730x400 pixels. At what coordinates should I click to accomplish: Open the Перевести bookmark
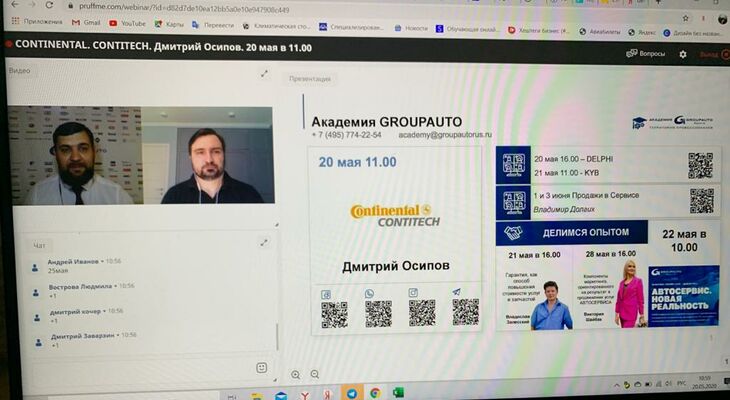(x=213, y=25)
